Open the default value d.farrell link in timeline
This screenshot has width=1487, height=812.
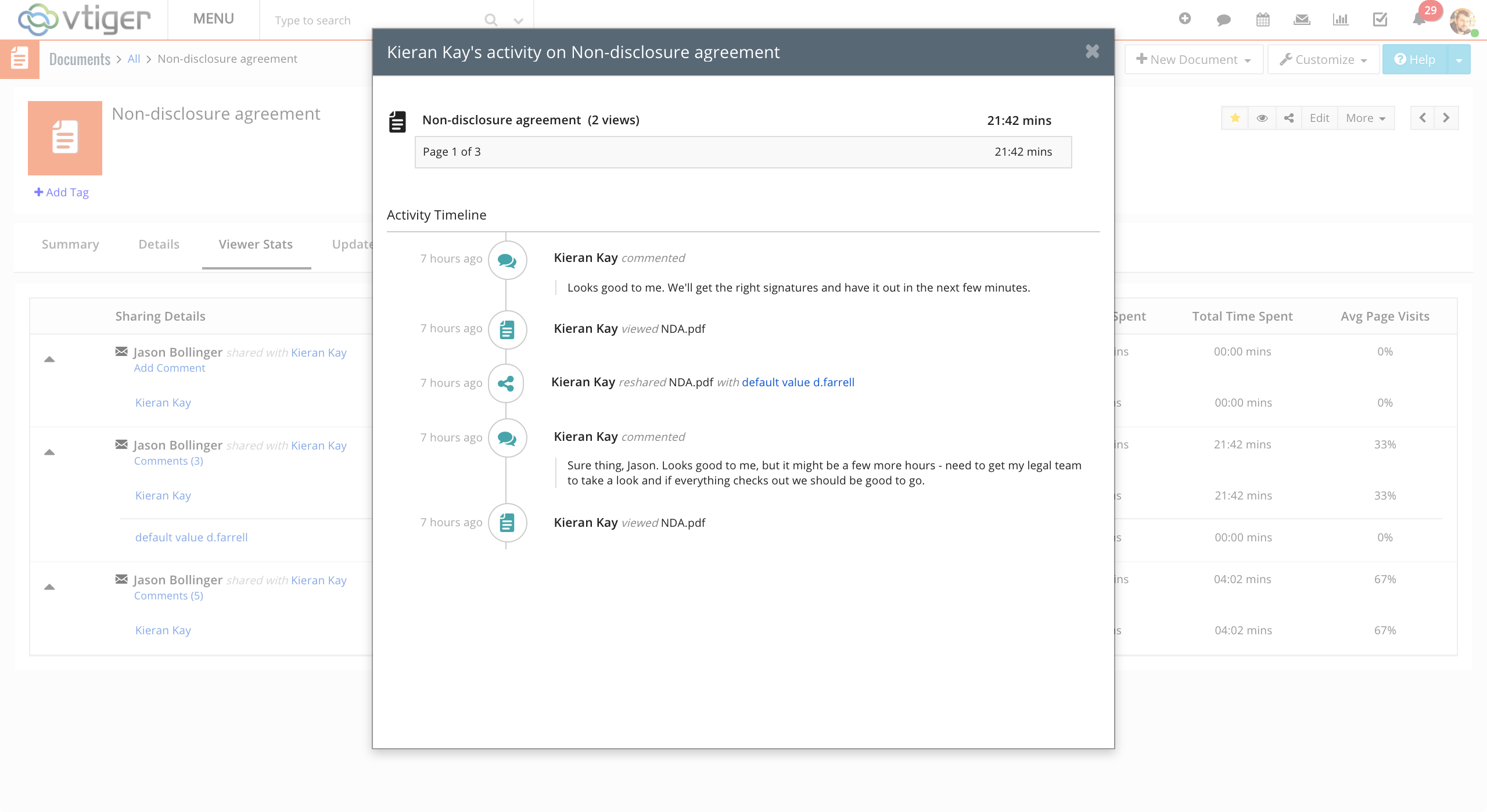pos(798,382)
